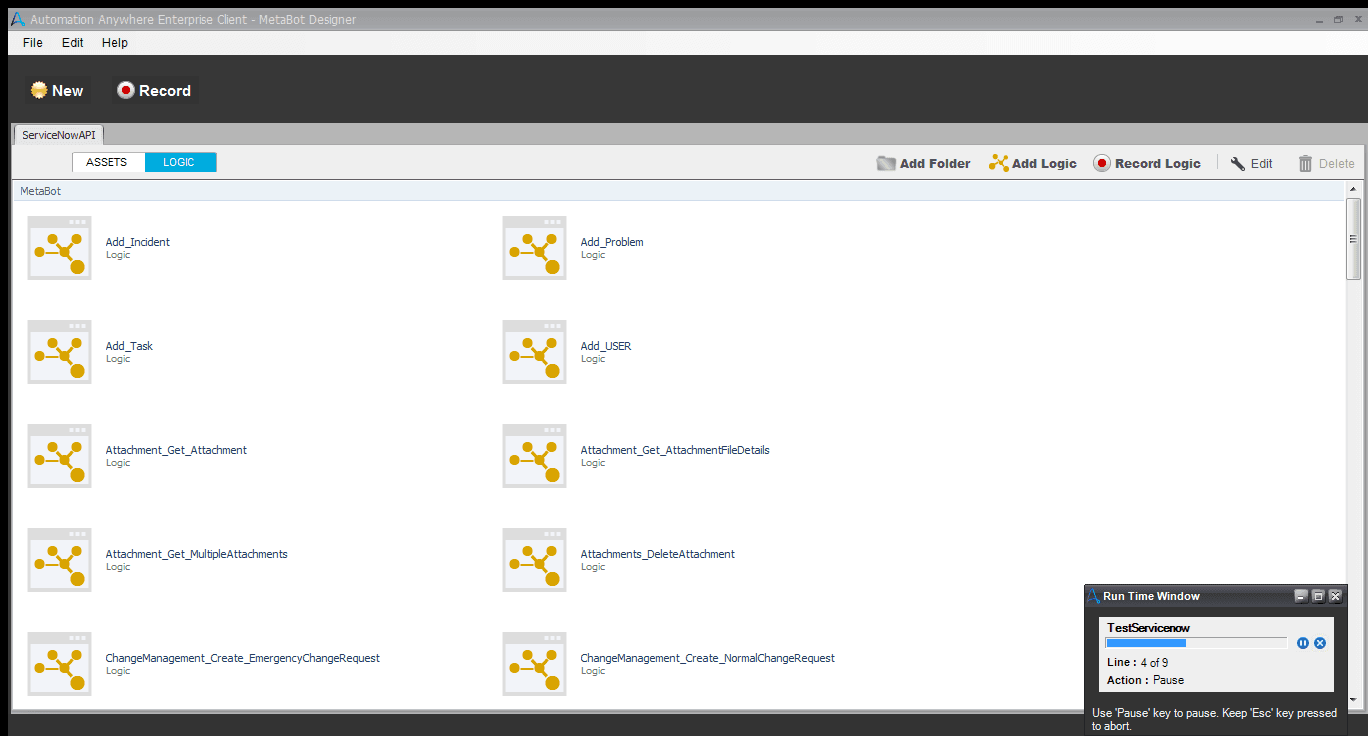
Task: Switch to the LOGIC view
Action: (x=180, y=162)
